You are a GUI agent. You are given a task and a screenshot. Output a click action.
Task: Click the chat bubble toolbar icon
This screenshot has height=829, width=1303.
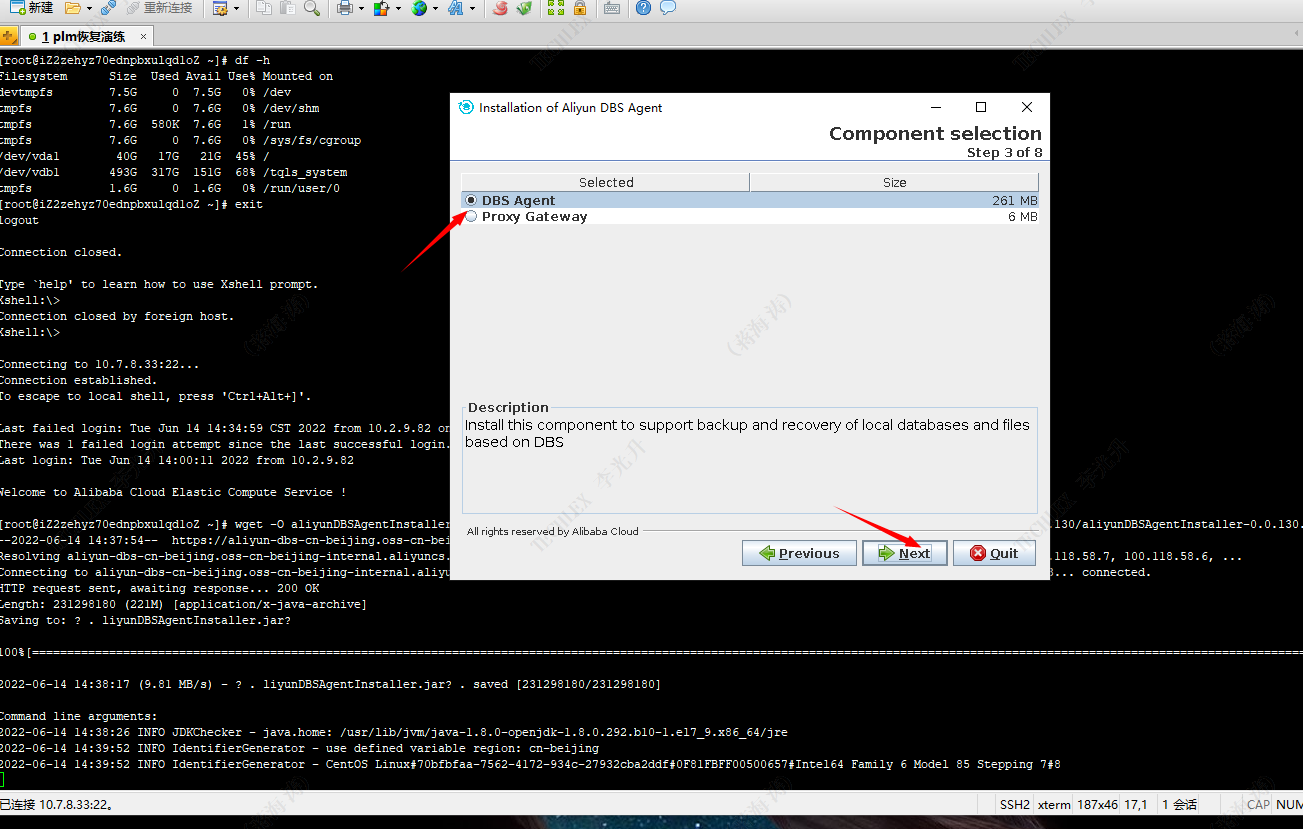[667, 8]
